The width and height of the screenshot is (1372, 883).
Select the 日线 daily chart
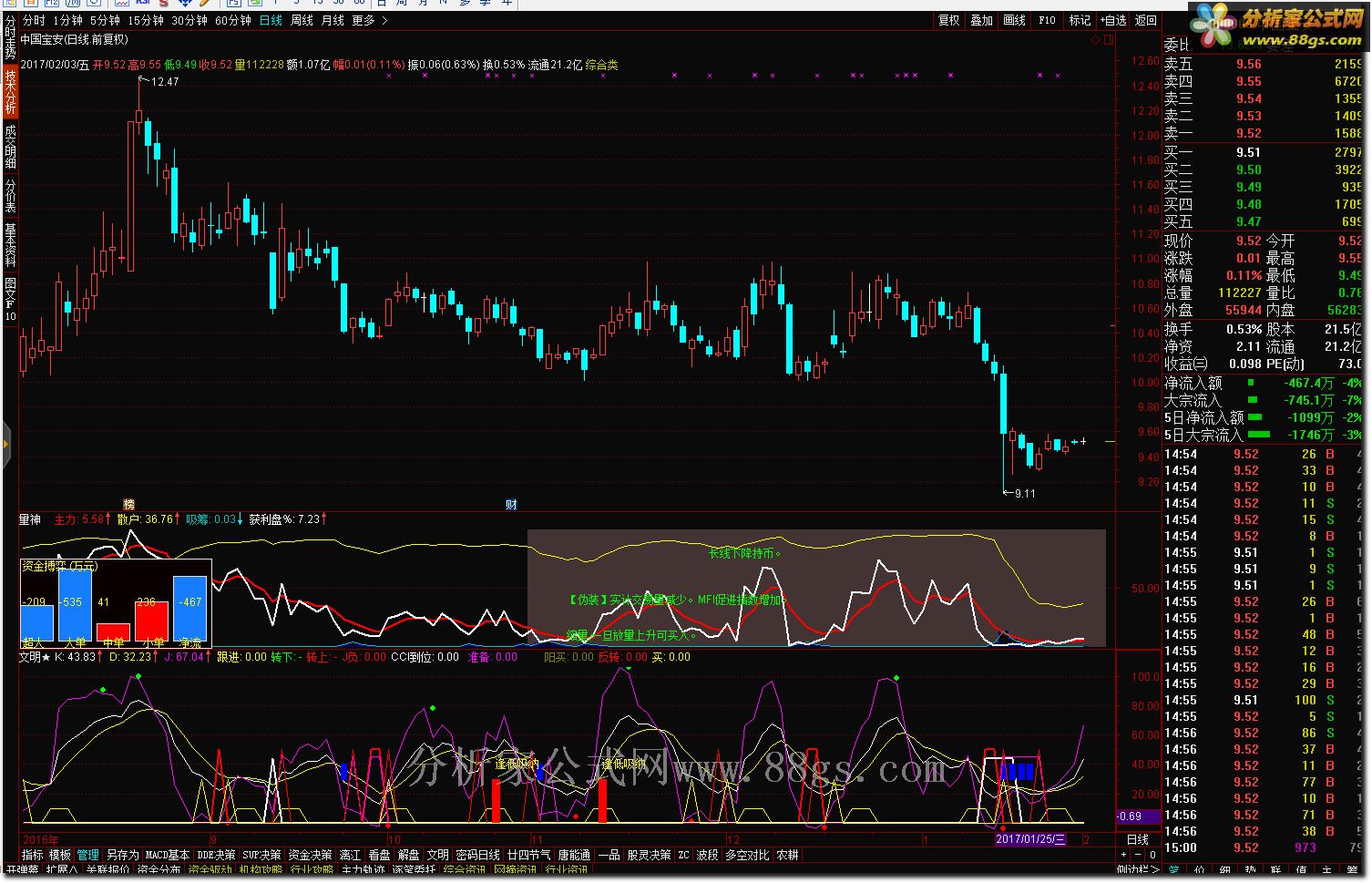pos(271,20)
